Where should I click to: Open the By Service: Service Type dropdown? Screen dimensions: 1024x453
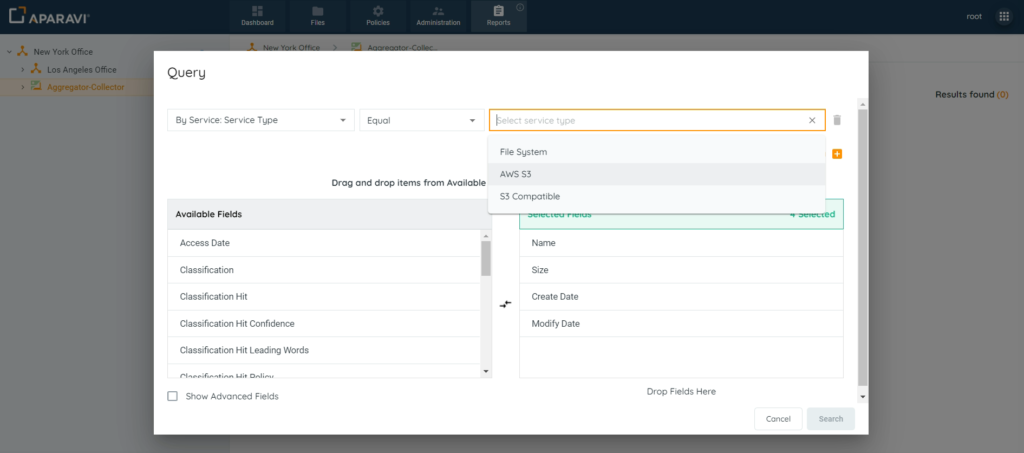[261, 120]
